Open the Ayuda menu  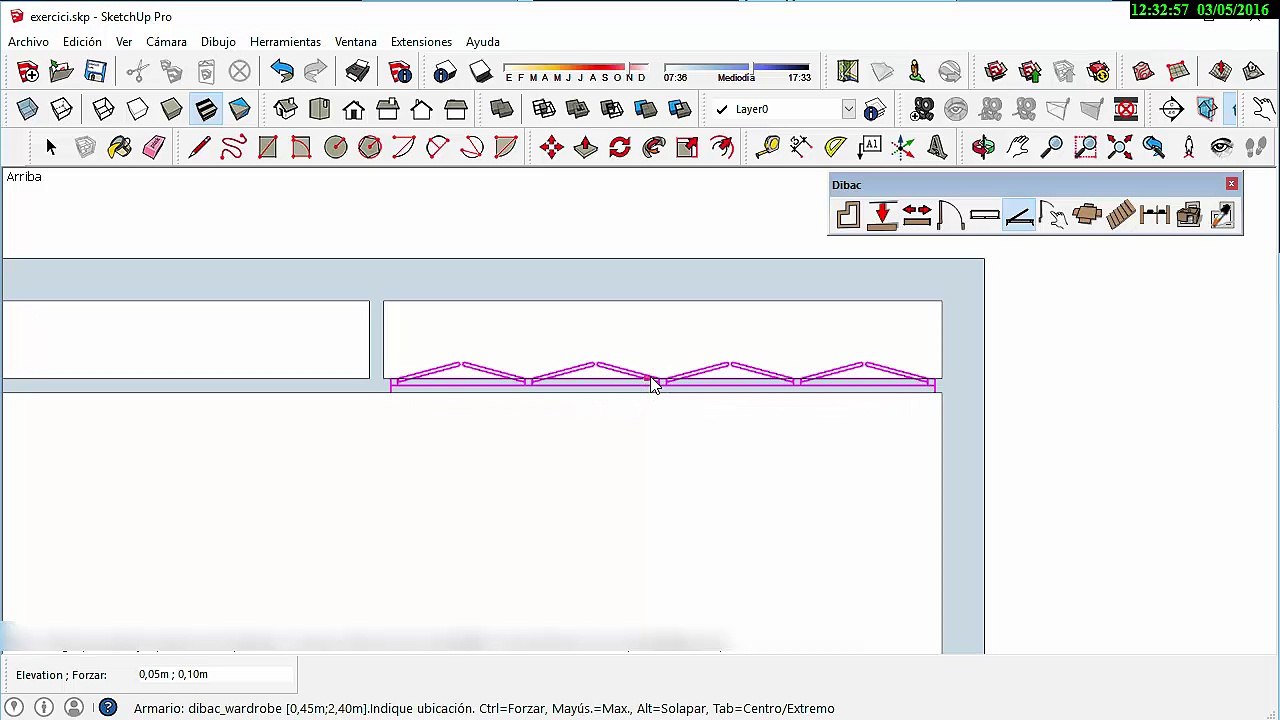tap(483, 42)
